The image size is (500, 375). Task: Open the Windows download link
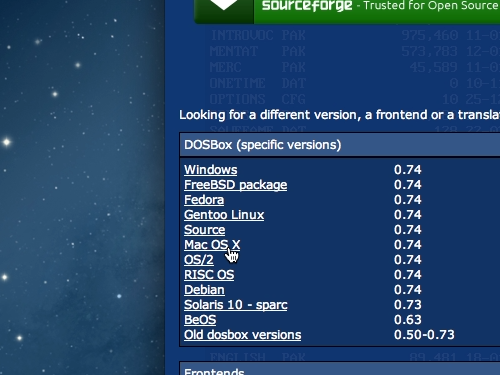tap(211, 170)
